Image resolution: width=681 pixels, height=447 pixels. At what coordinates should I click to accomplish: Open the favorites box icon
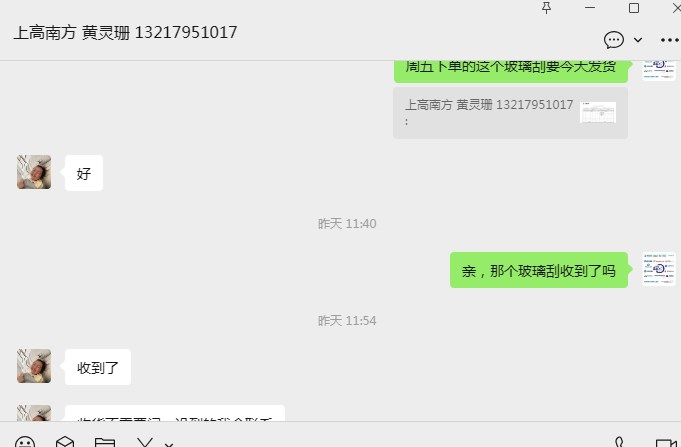[65, 442]
